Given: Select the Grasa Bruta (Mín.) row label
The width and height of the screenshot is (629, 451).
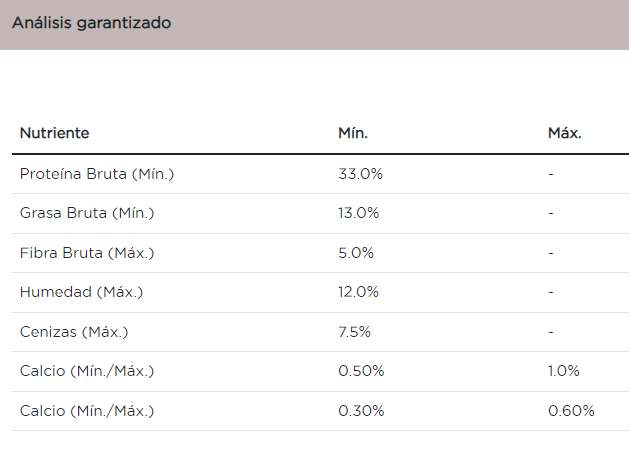Looking at the screenshot, I should [87, 213].
